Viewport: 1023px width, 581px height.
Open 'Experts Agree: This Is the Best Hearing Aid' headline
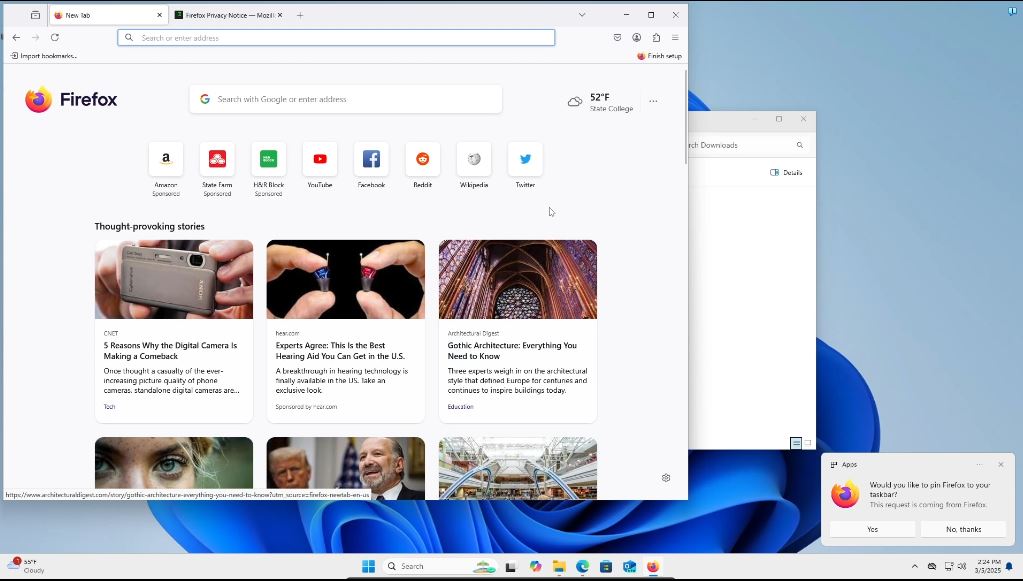340,351
